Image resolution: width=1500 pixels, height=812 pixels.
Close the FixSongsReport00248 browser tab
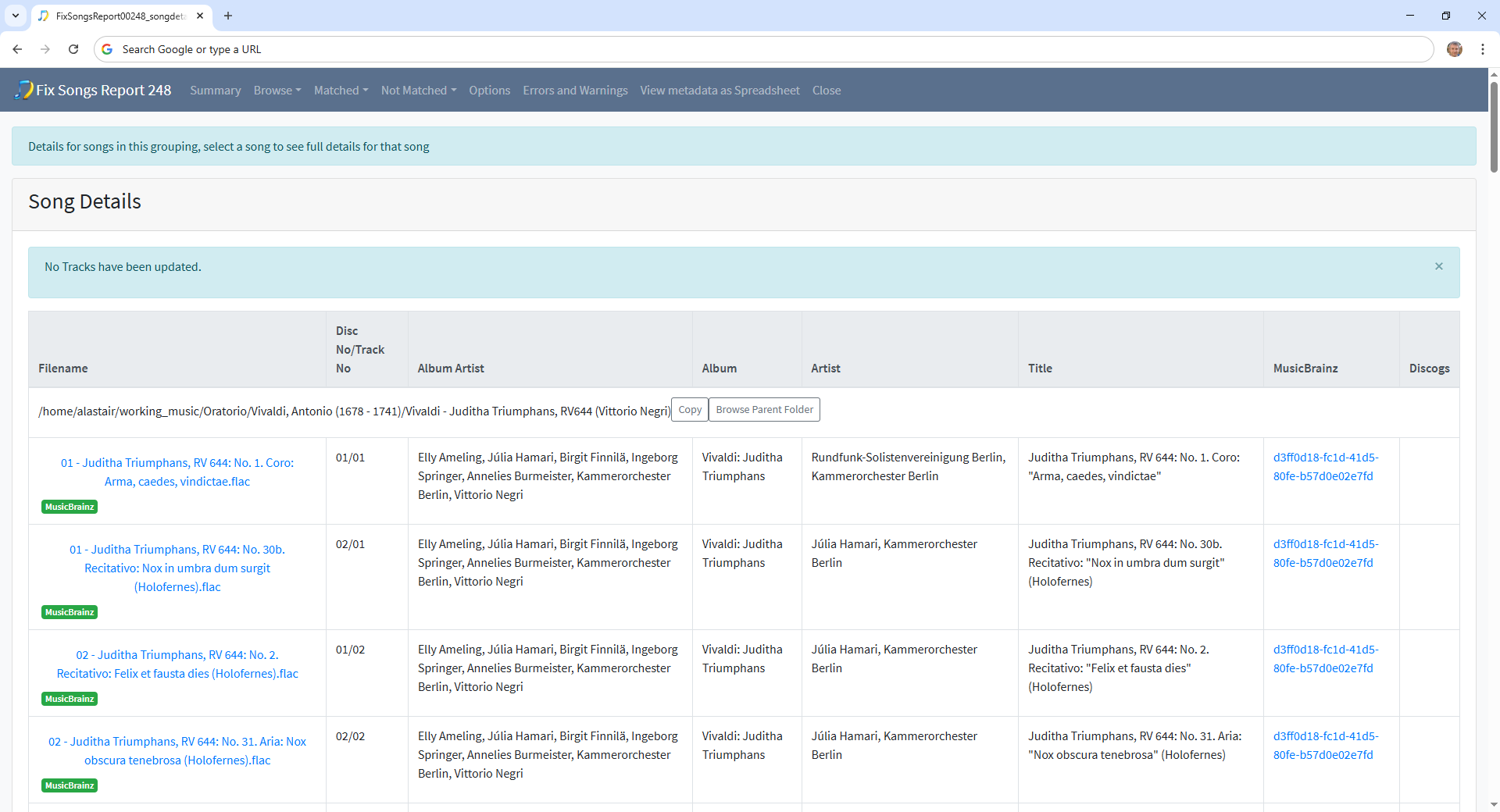point(200,16)
